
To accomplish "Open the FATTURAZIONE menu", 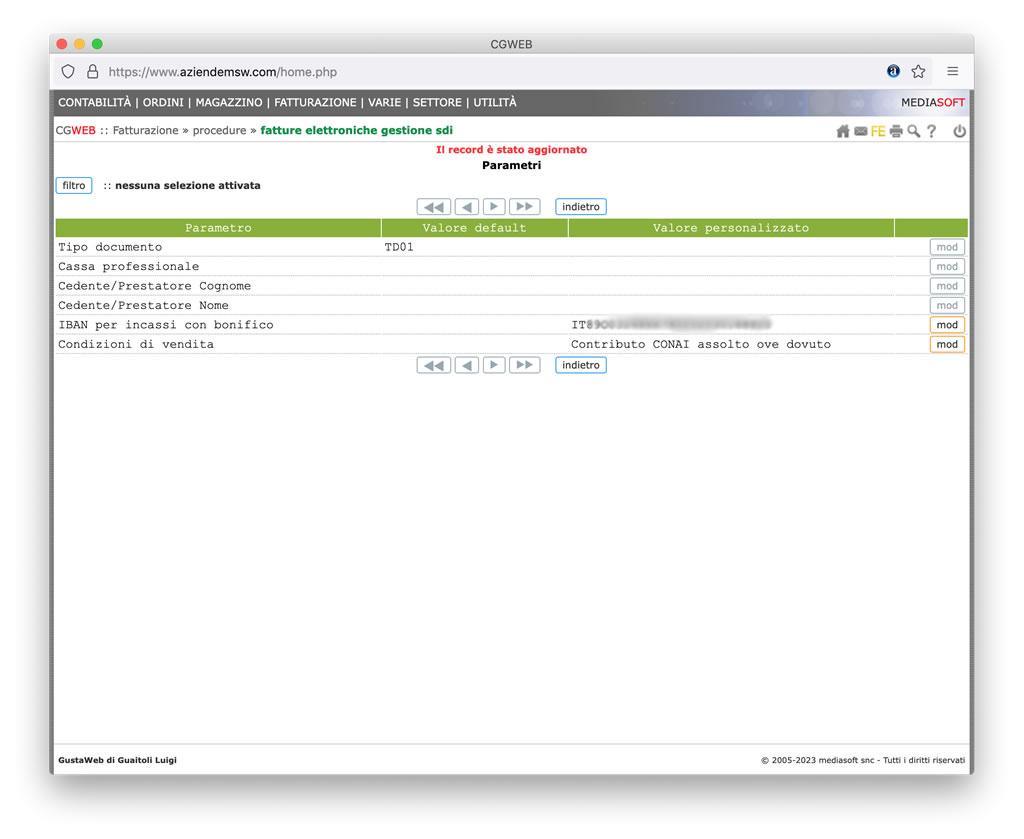I will click(315, 103).
